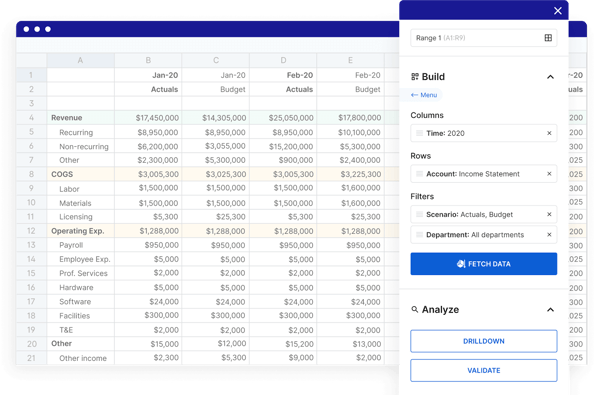This screenshot has width=600, height=395.
Task: Click the FETCH DATA button
Action: [484, 264]
